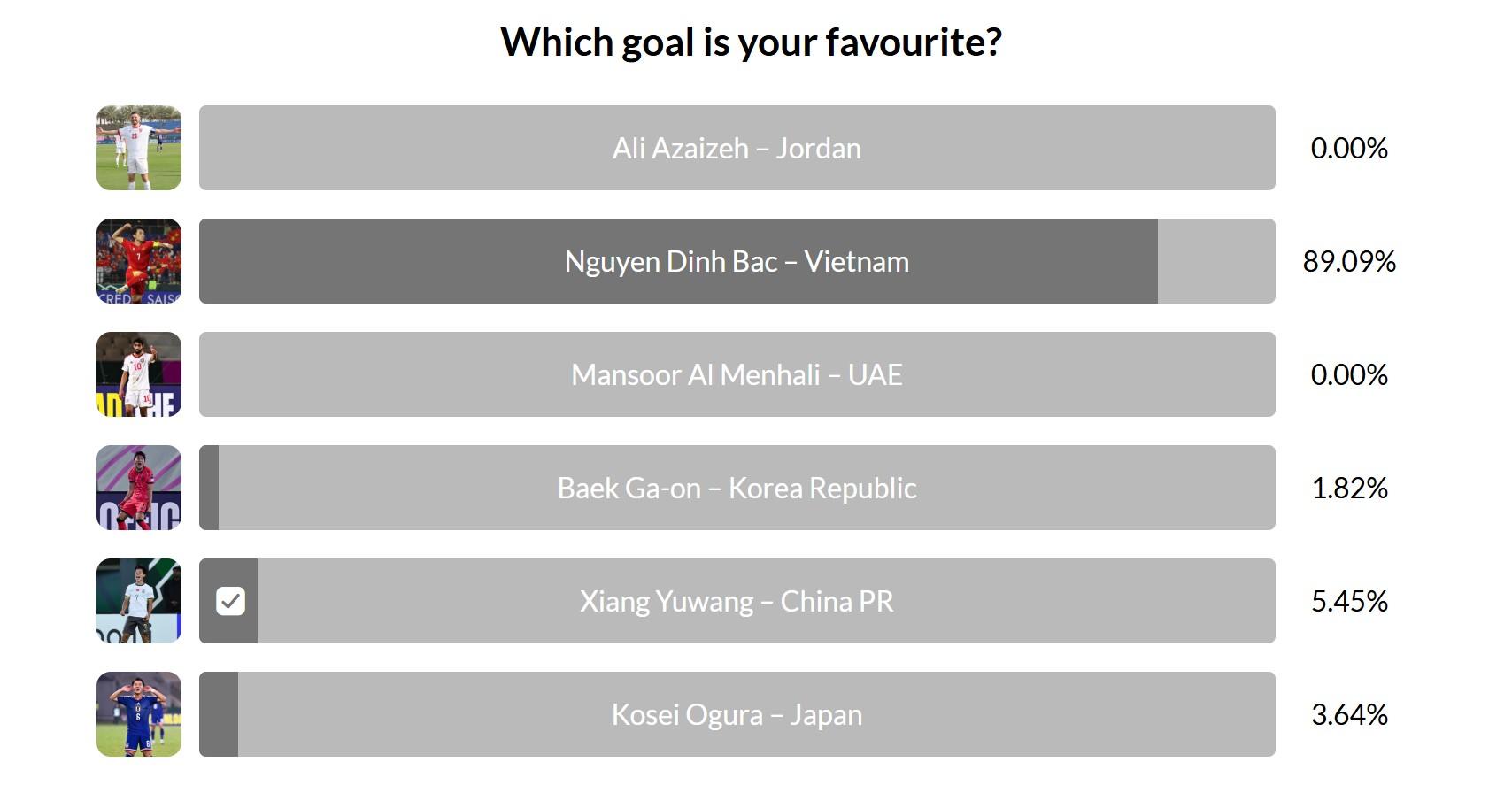Vote for Ali Azaizeh – Jordan
The height and width of the screenshot is (793, 1512).
[x=737, y=148]
